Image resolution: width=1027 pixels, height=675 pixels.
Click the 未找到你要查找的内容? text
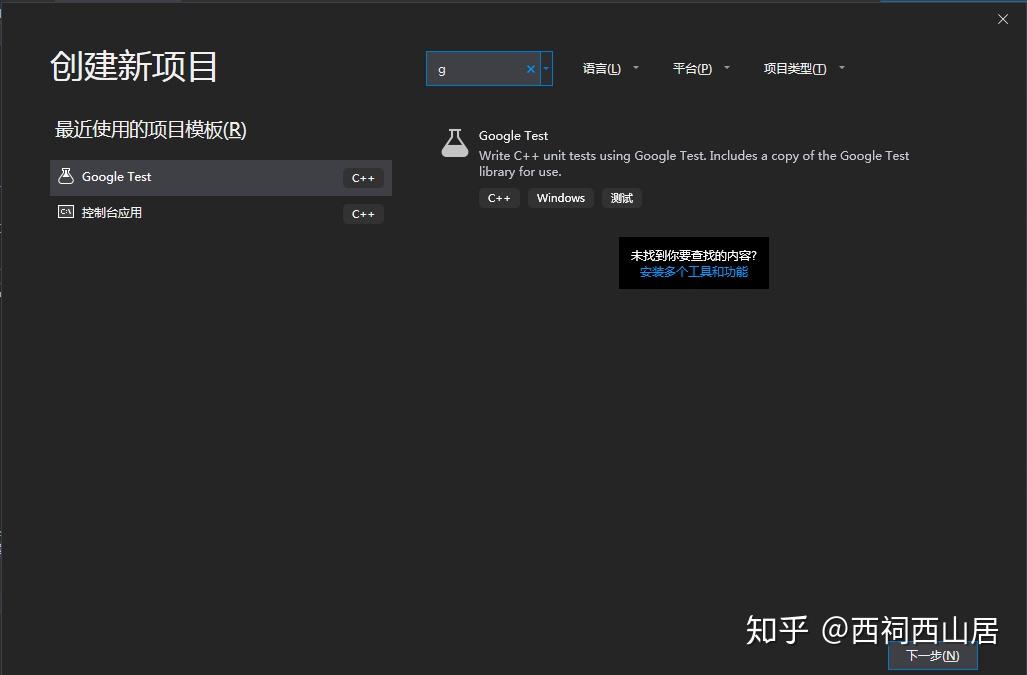(694, 255)
